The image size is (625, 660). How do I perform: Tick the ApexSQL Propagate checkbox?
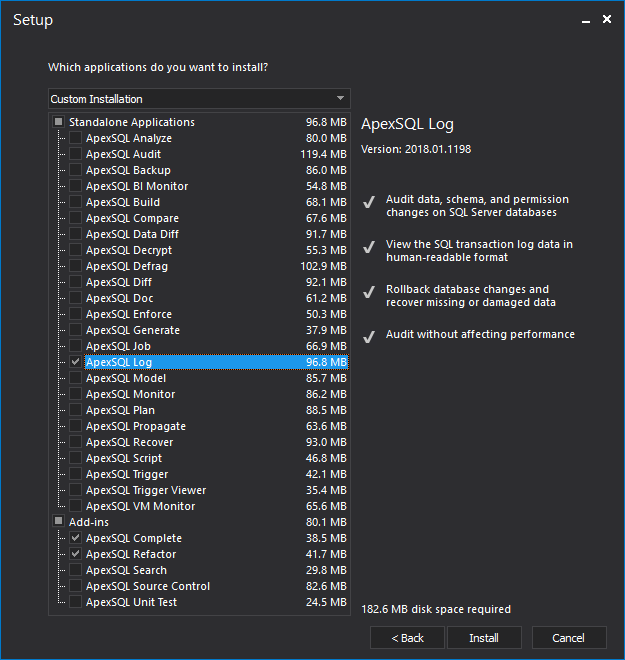tap(75, 426)
